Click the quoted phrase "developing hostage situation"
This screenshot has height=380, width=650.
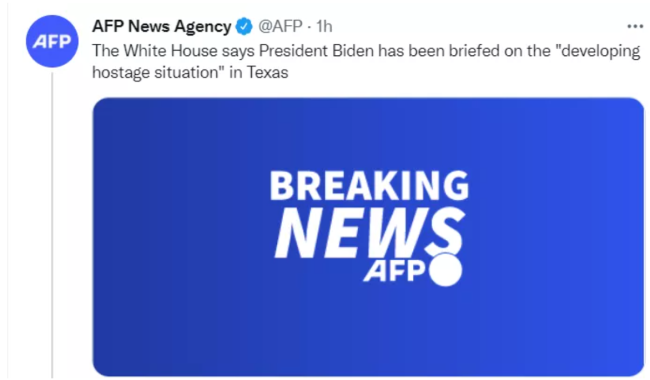[366, 61]
